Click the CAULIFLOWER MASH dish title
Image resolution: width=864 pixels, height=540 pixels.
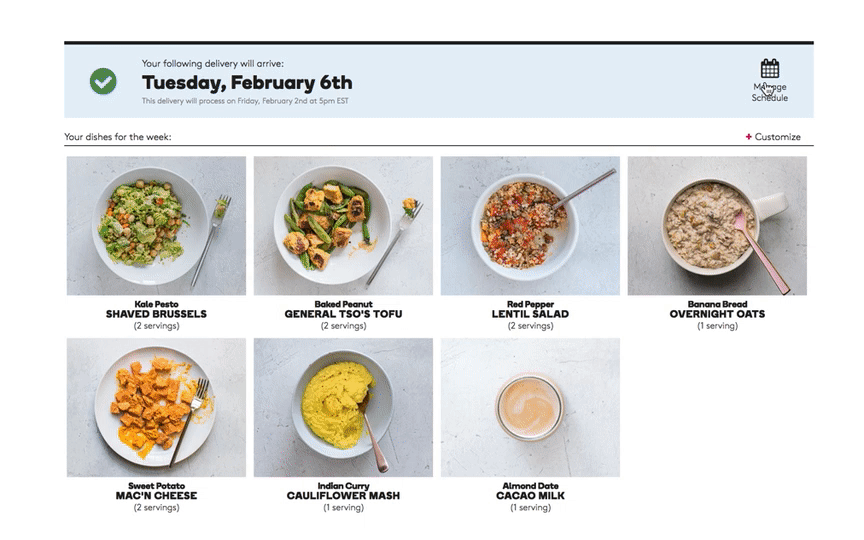(x=343, y=496)
